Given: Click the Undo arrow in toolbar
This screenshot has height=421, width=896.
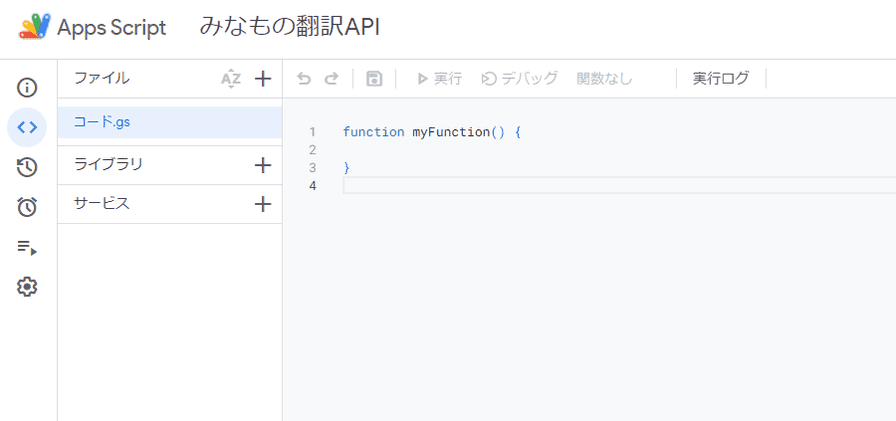Looking at the screenshot, I should coord(304,79).
